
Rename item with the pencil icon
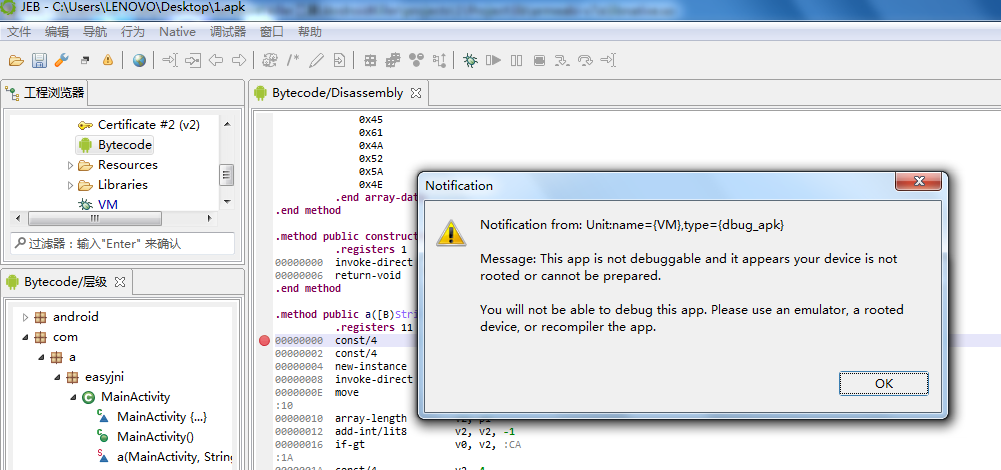(x=316, y=61)
